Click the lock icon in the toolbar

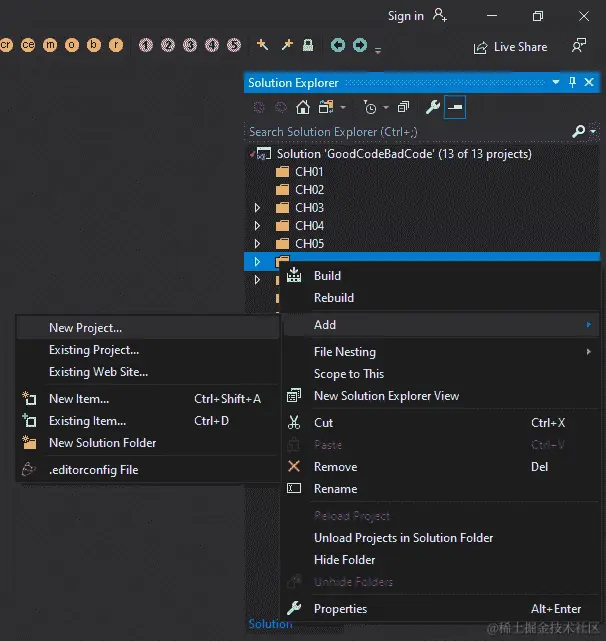(x=308, y=45)
